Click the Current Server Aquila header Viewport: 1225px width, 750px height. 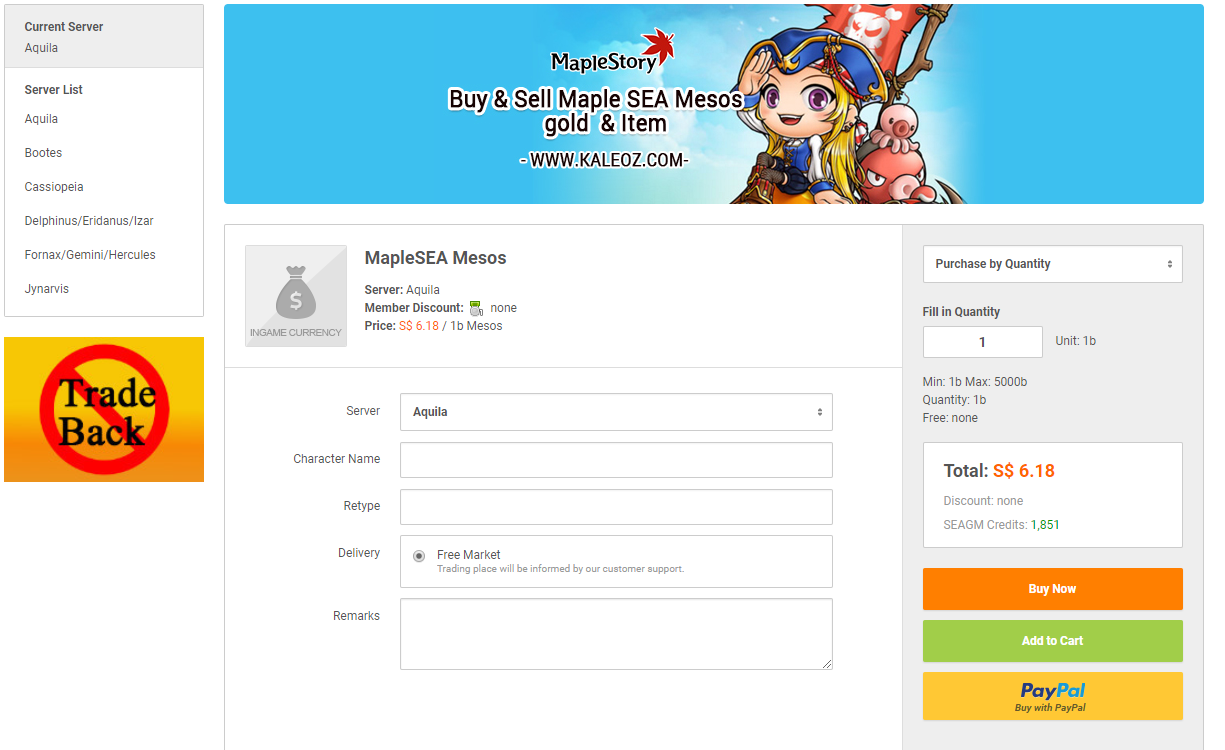pos(104,36)
